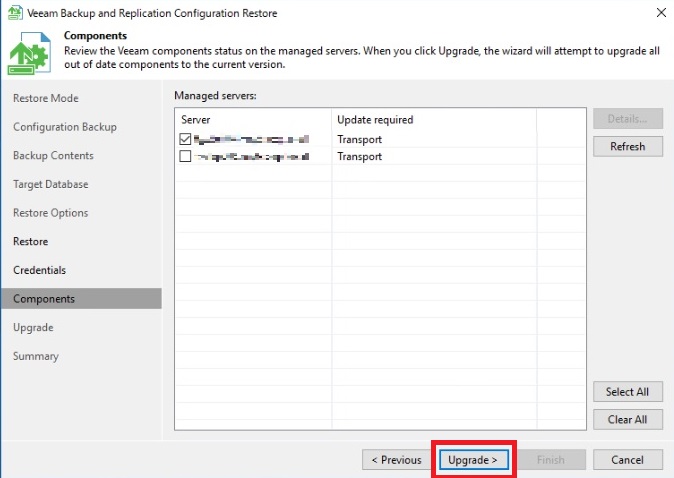This screenshot has height=478, width=674.
Task: Sort by the Update required column header
Action: click(434, 120)
